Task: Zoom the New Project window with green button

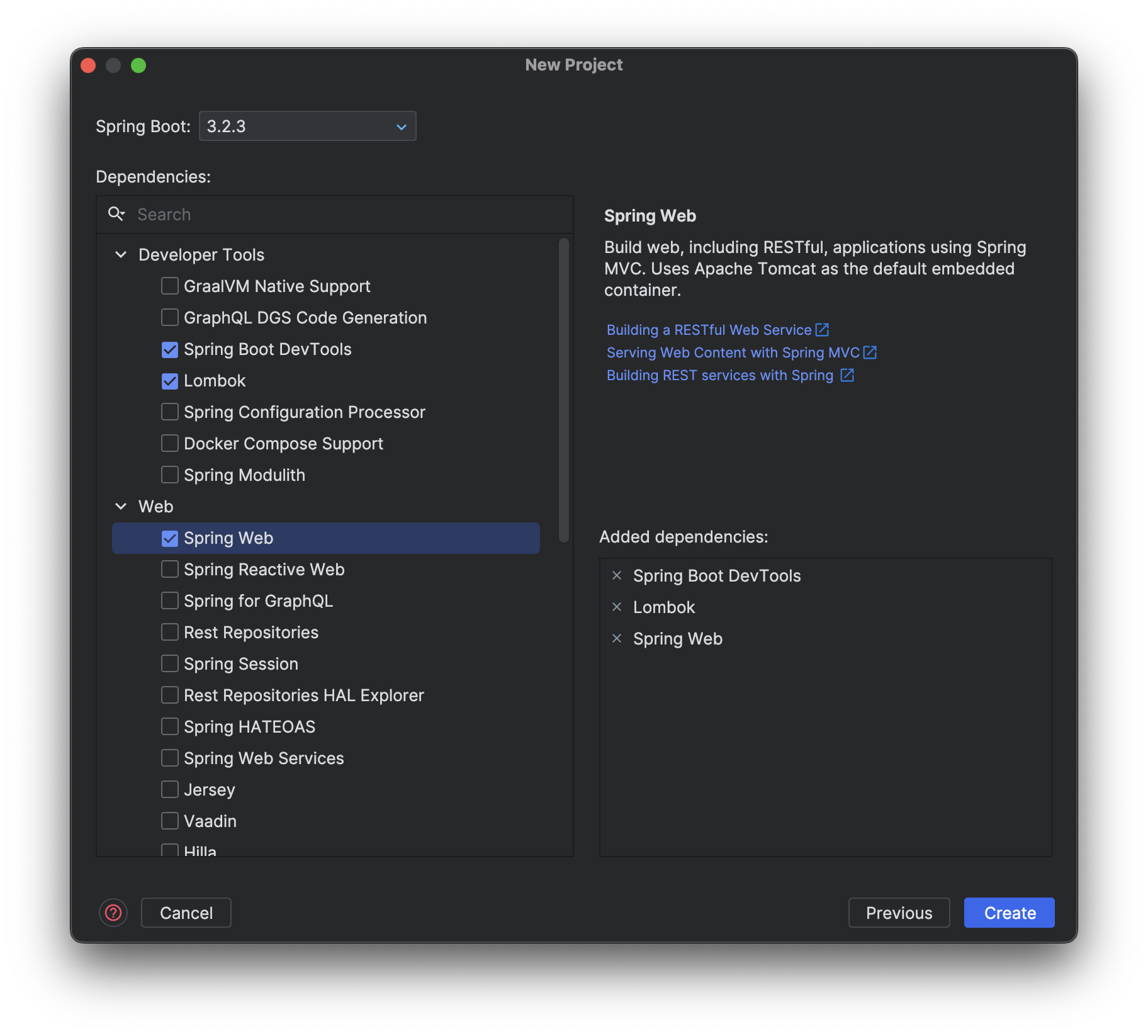Action: coord(138,65)
